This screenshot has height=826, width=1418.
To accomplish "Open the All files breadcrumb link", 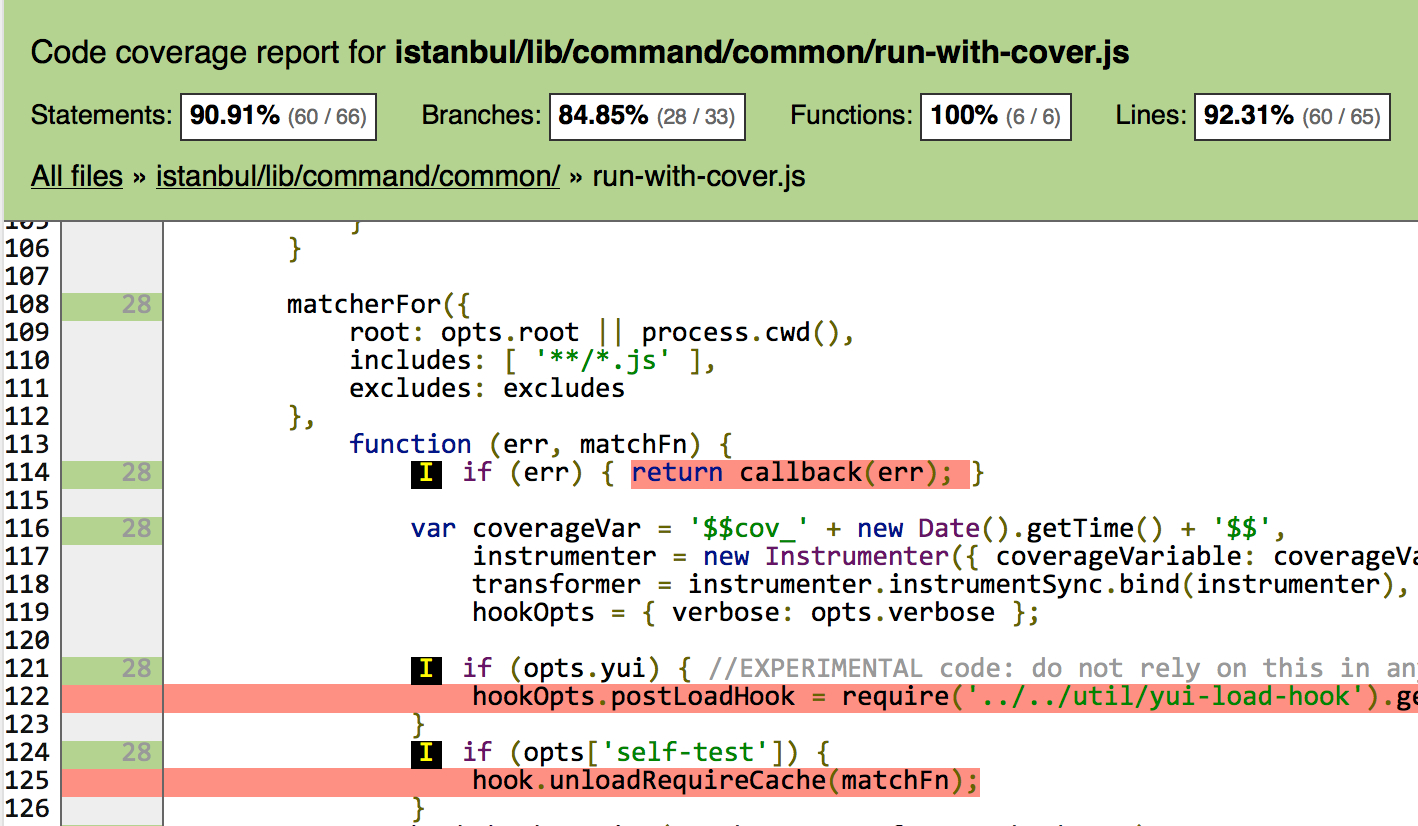I will (x=76, y=176).
